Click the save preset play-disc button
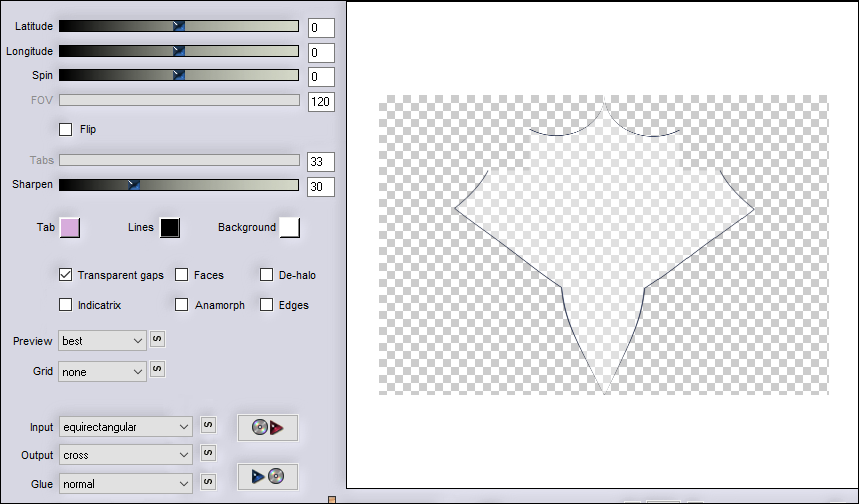This screenshot has height=504, width=859. click(x=267, y=477)
